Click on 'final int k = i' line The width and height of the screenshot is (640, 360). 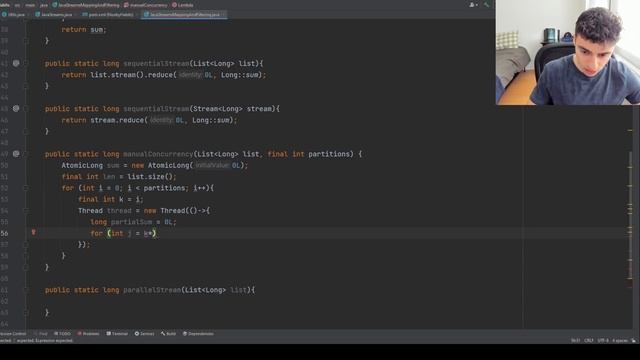[111, 200]
